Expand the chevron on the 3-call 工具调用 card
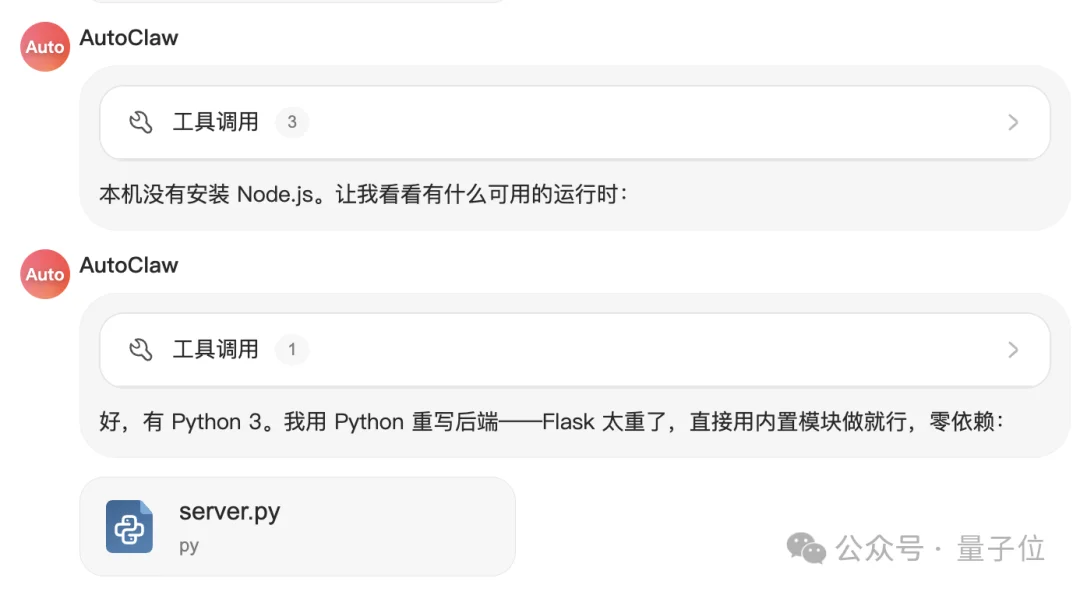1080x592 pixels. pyautogui.click(x=1013, y=122)
